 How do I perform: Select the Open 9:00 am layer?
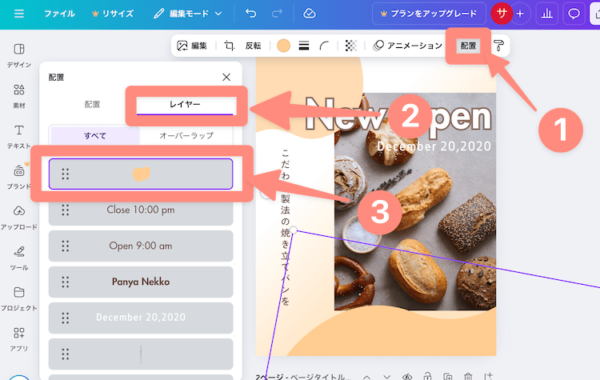[141, 246]
